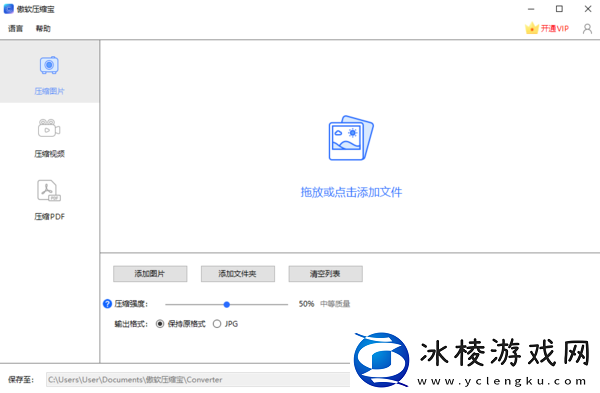
Task: Open the 语言 language menu
Action: pos(16,29)
